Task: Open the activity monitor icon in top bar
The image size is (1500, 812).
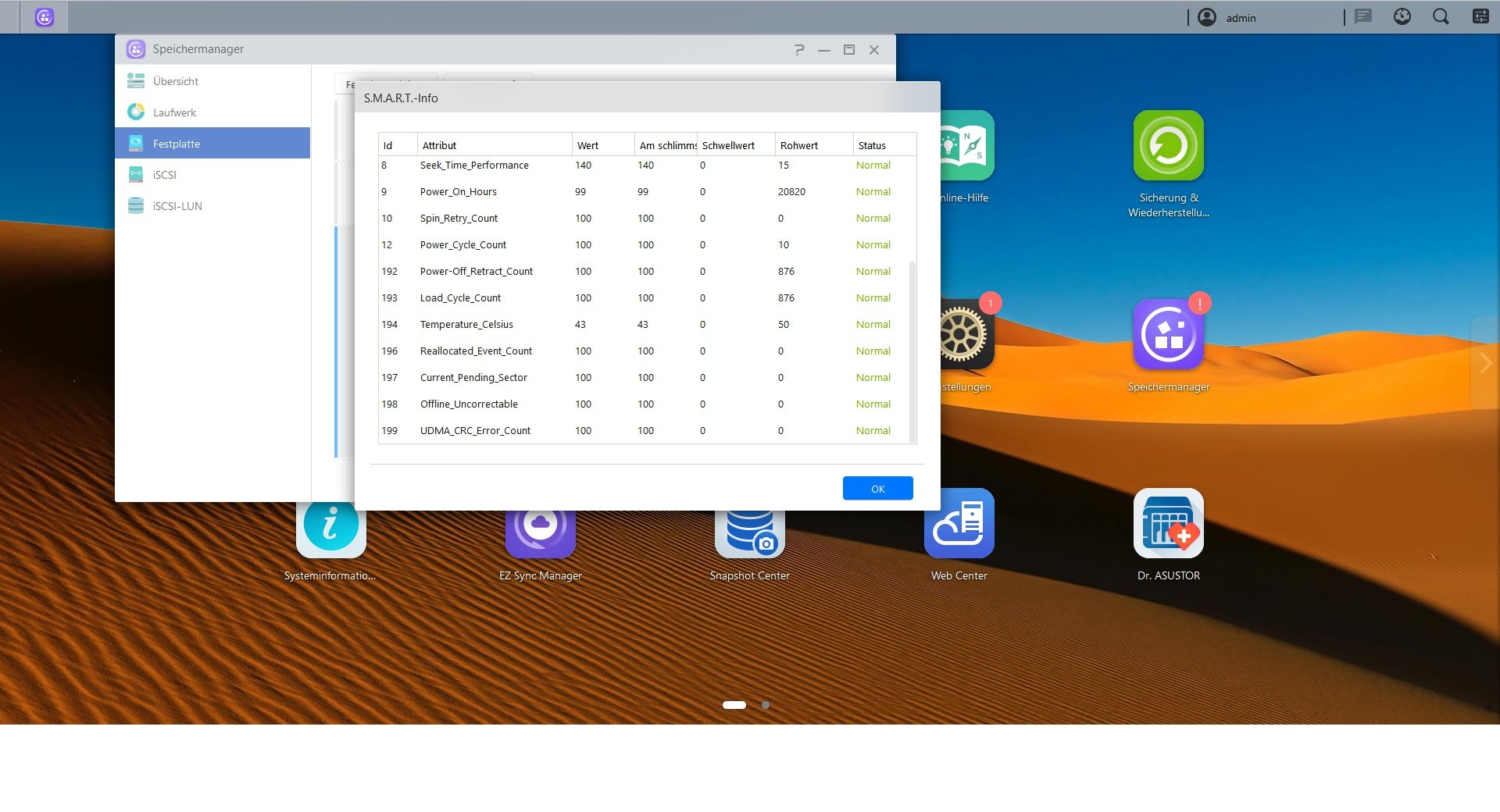Action: tap(1402, 16)
